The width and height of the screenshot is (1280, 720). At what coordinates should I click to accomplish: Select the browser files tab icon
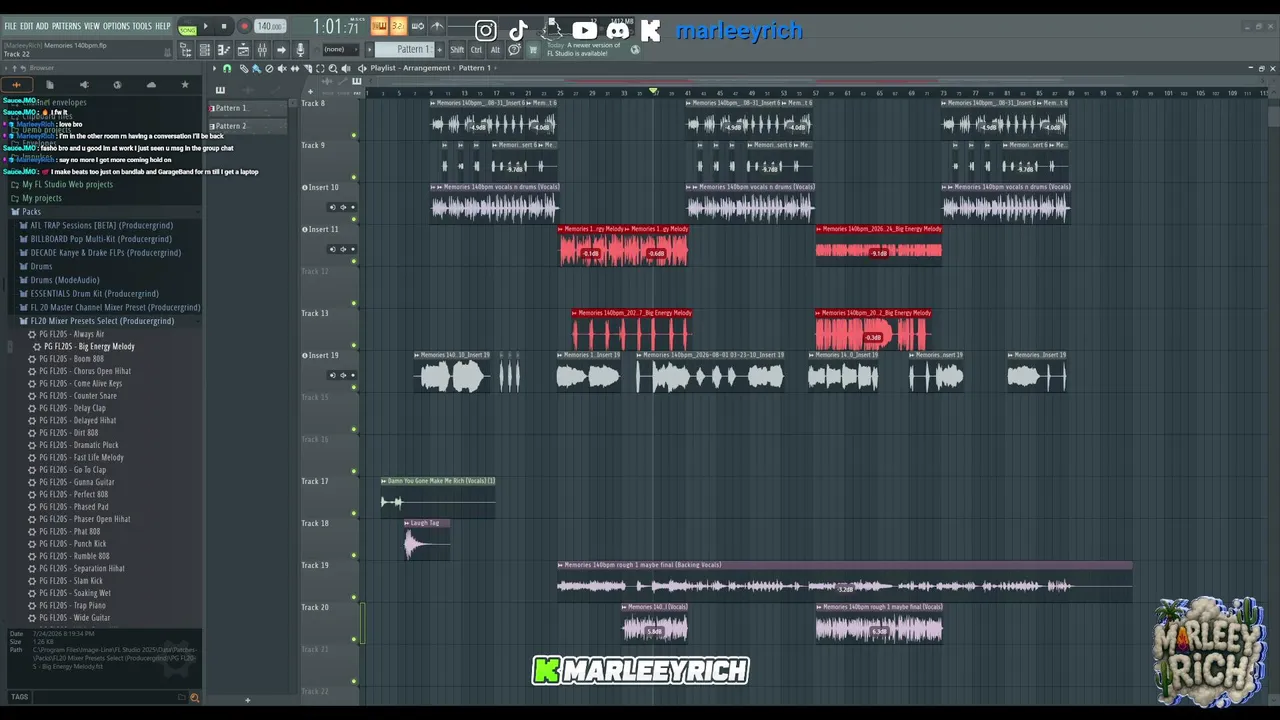pyautogui.click(x=50, y=85)
